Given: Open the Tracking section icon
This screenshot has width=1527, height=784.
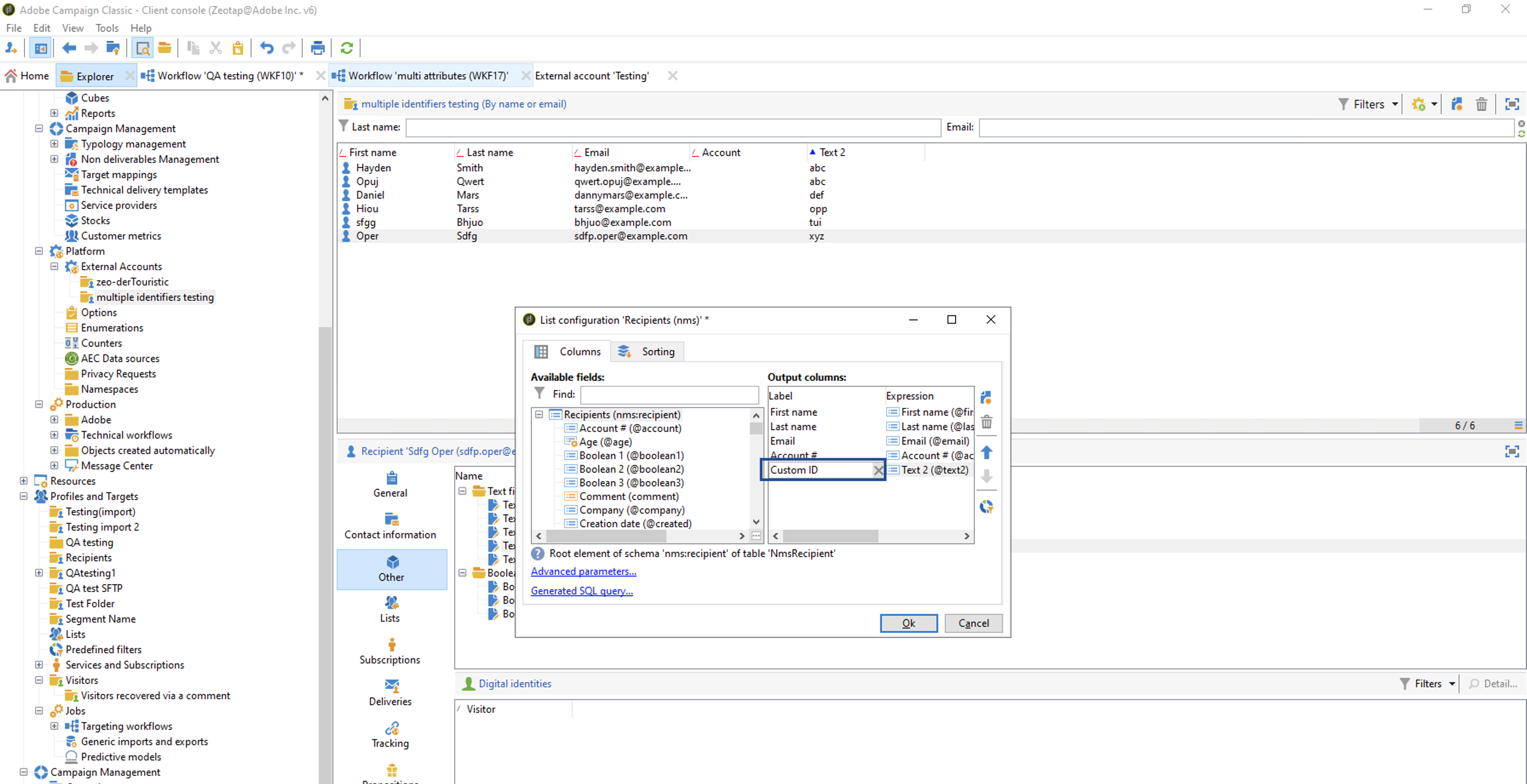Looking at the screenshot, I should click(391, 728).
